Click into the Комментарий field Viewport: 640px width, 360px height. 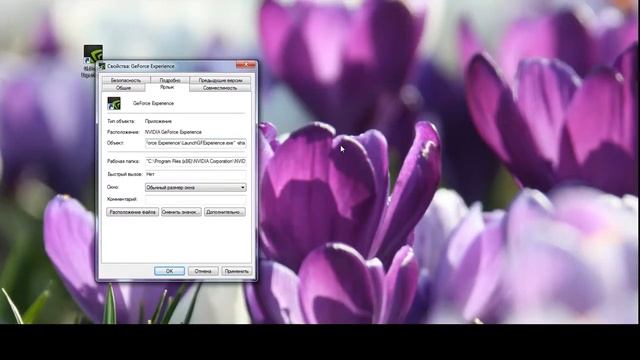tap(196, 199)
